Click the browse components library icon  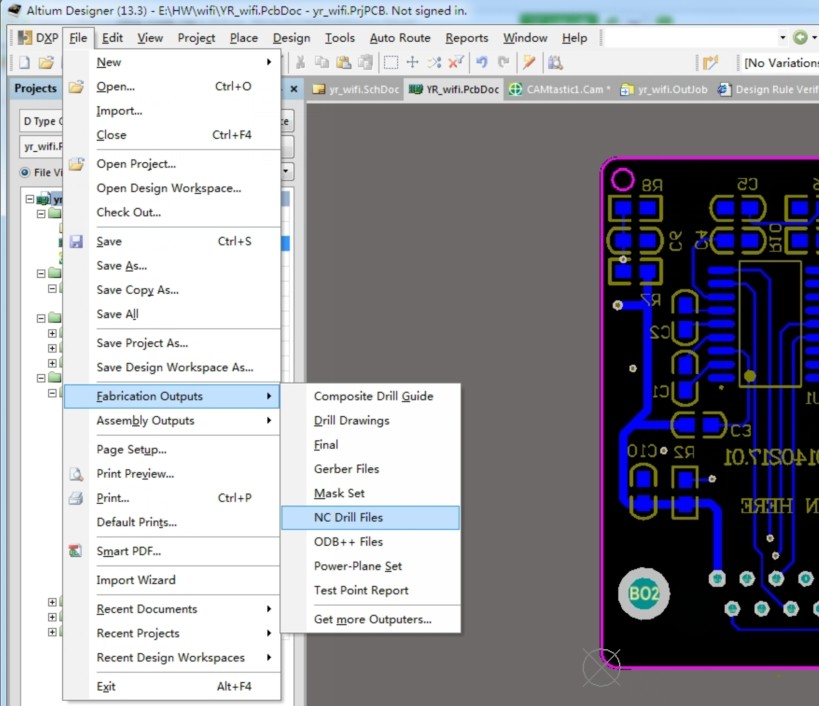[x=555, y=63]
